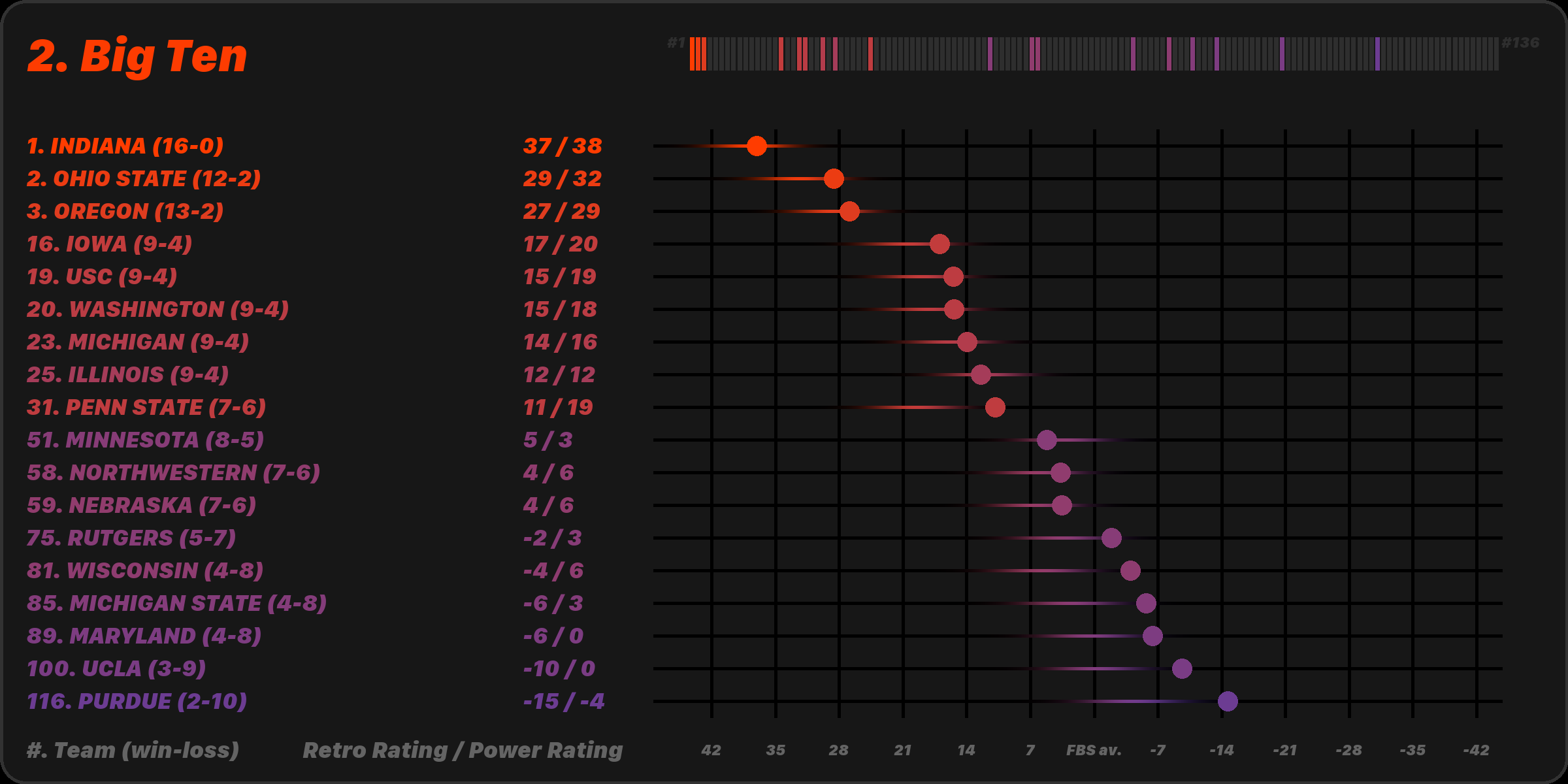The image size is (1568, 784).
Task: Click the "25. ILLINOIS (9-4)" team label
Action: point(127,374)
